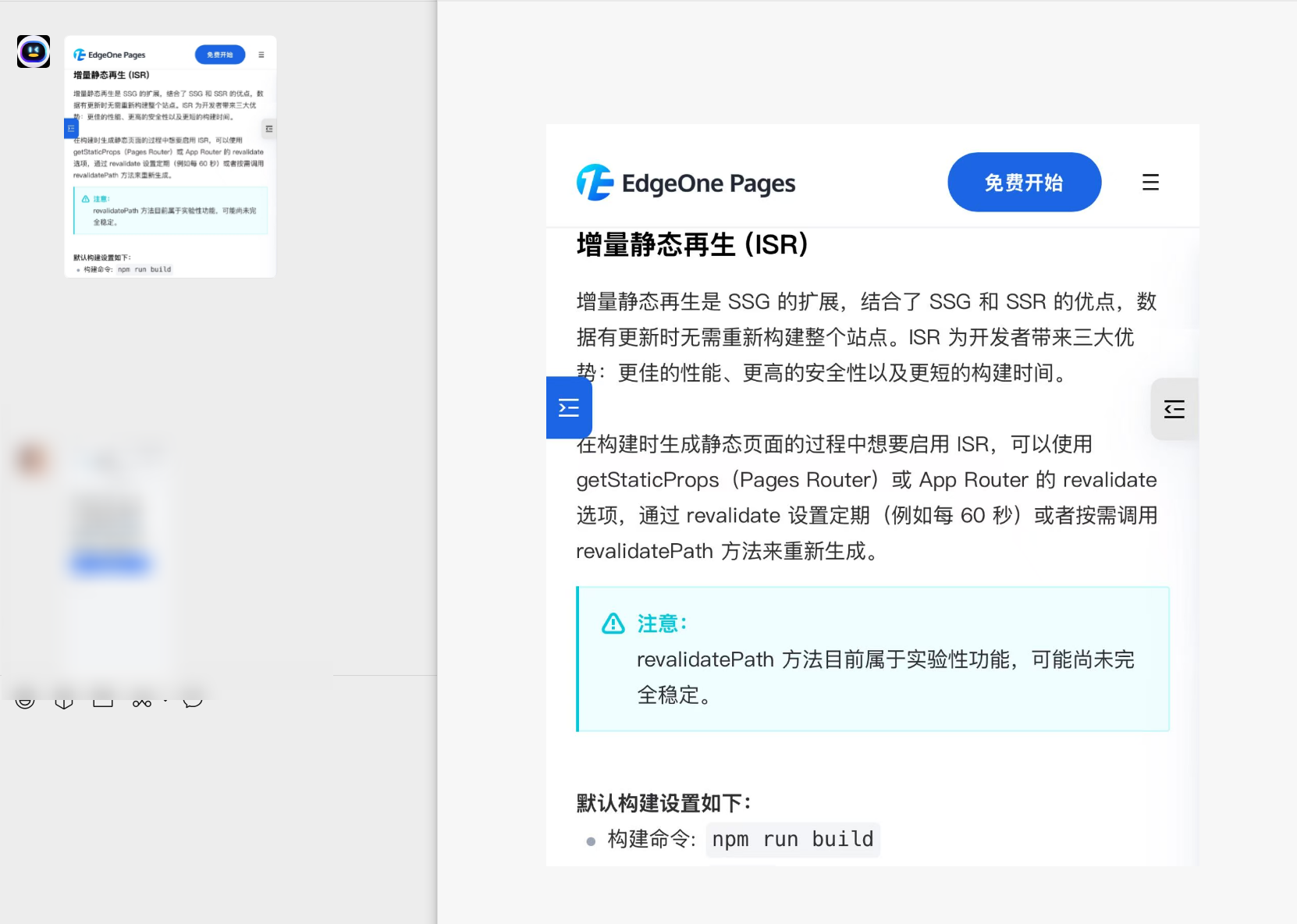The height and width of the screenshot is (924, 1297).
Task: Open the emoji picker in chat toolbar
Action: [x=25, y=700]
